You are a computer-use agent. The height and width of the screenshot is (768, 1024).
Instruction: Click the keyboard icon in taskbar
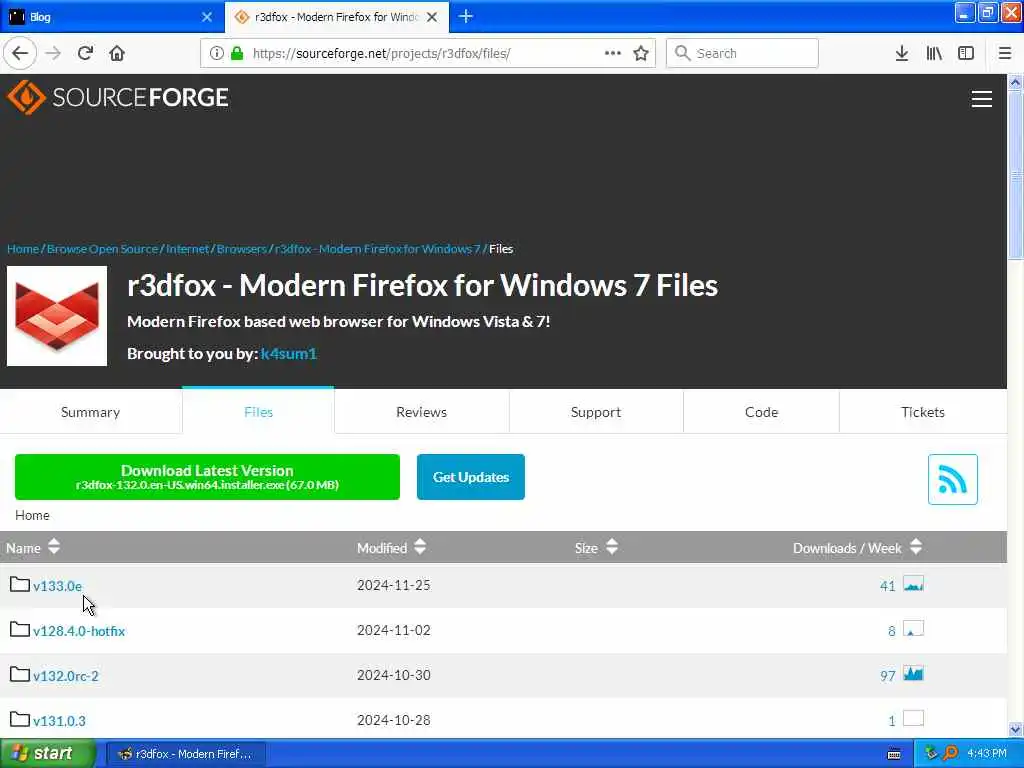click(894, 754)
